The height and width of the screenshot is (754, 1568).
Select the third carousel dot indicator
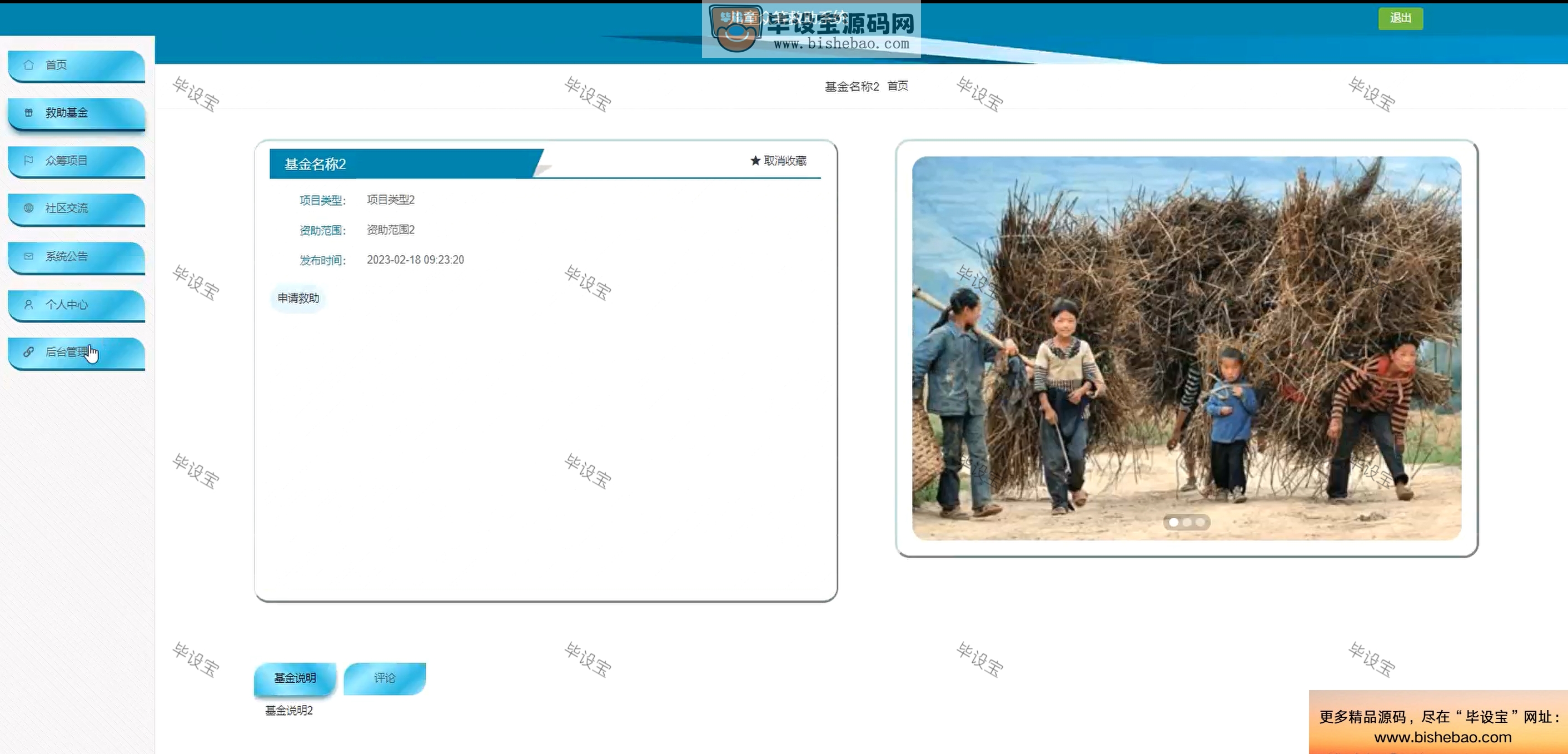pos(1199,522)
